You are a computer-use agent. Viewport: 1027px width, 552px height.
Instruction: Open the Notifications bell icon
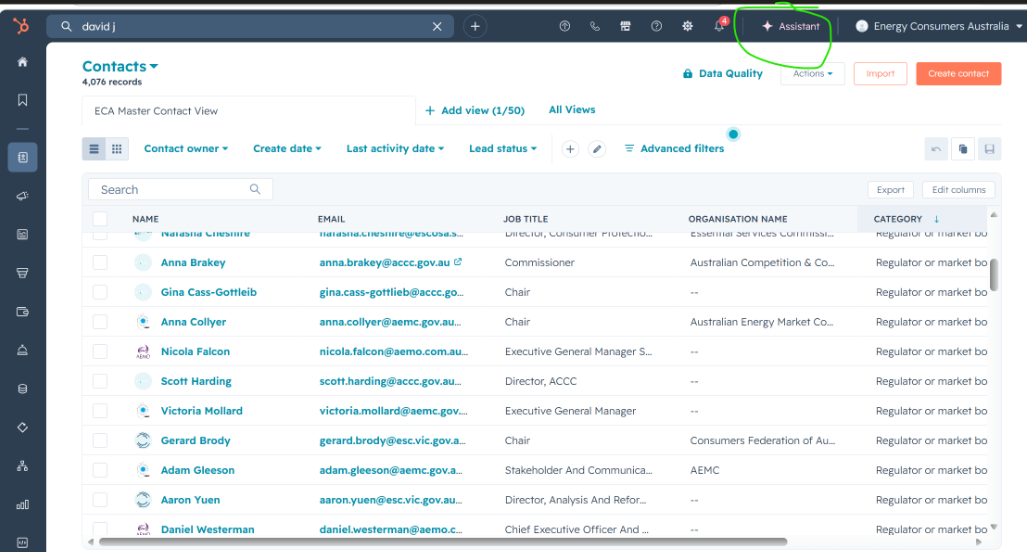(719, 26)
